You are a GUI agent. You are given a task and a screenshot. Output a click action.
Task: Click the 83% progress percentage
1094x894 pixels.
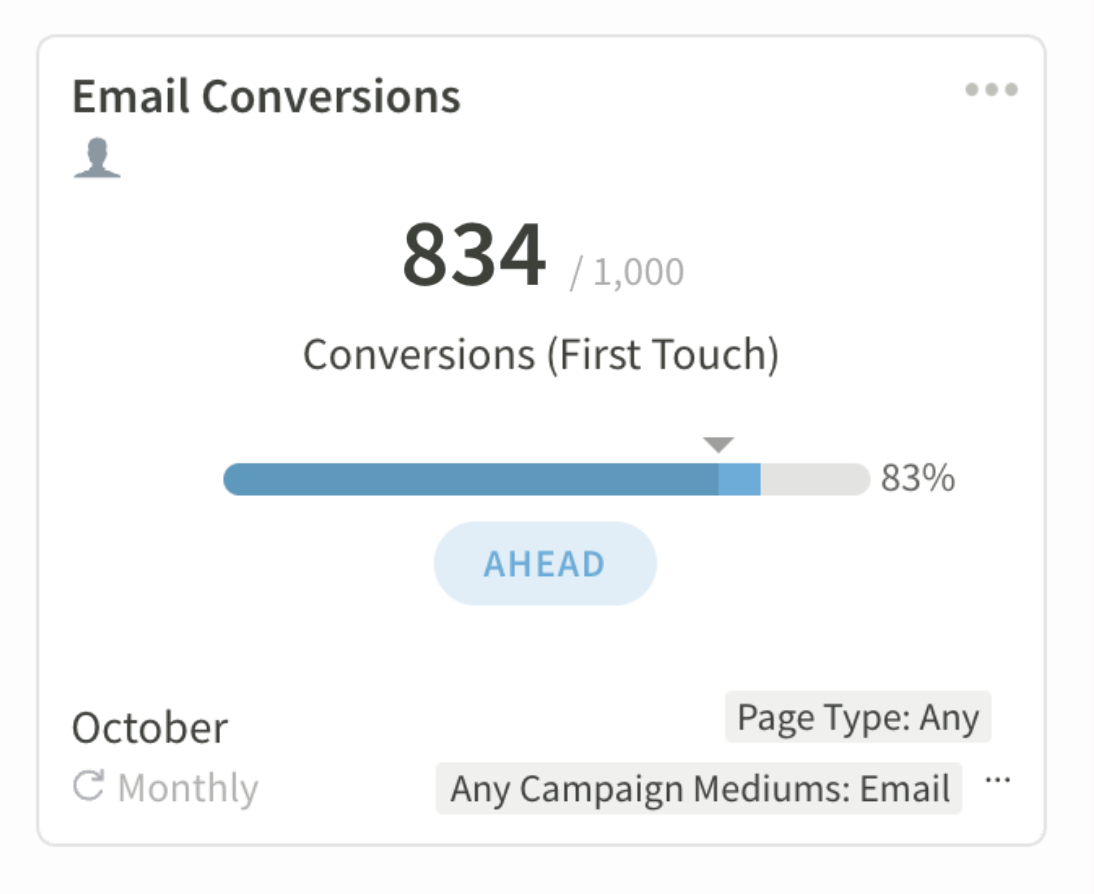pyautogui.click(x=918, y=480)
